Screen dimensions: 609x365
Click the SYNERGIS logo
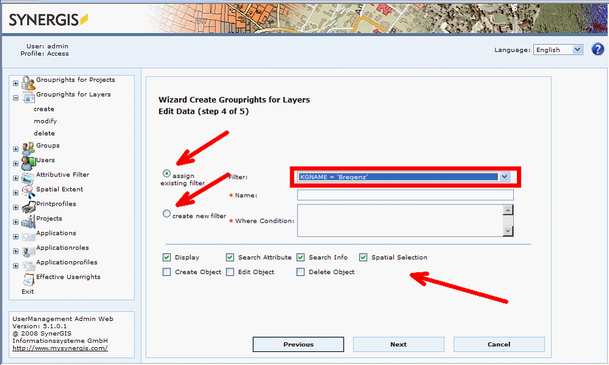(x=48, y=19)
